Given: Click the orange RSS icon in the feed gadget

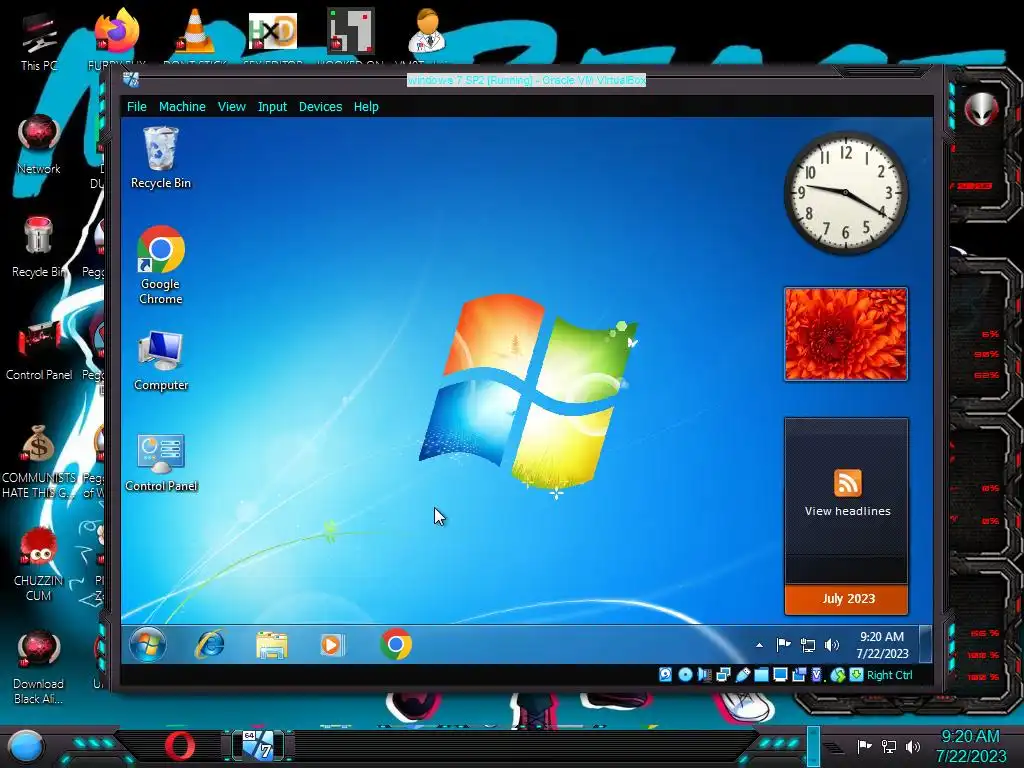Looking at the screenshot, I should [848, 483].
